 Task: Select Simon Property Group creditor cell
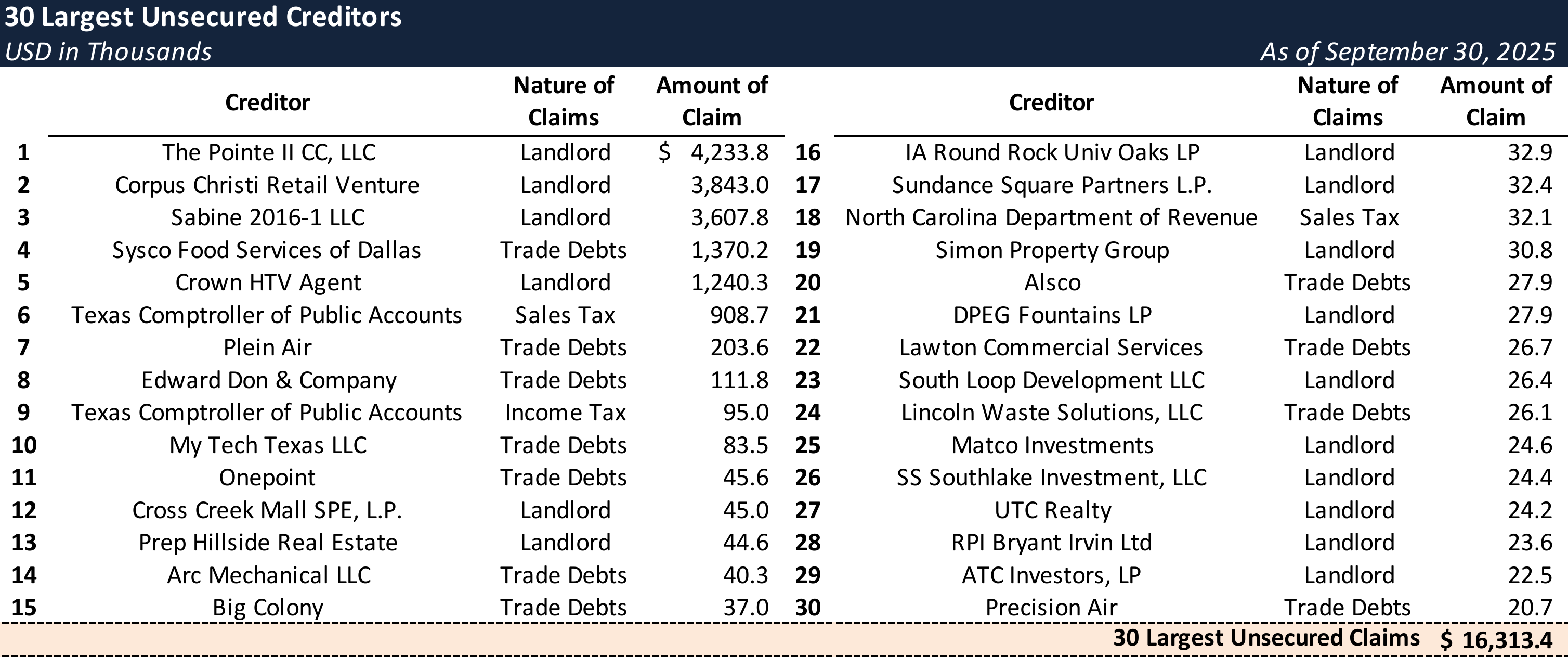(1052, 250)
